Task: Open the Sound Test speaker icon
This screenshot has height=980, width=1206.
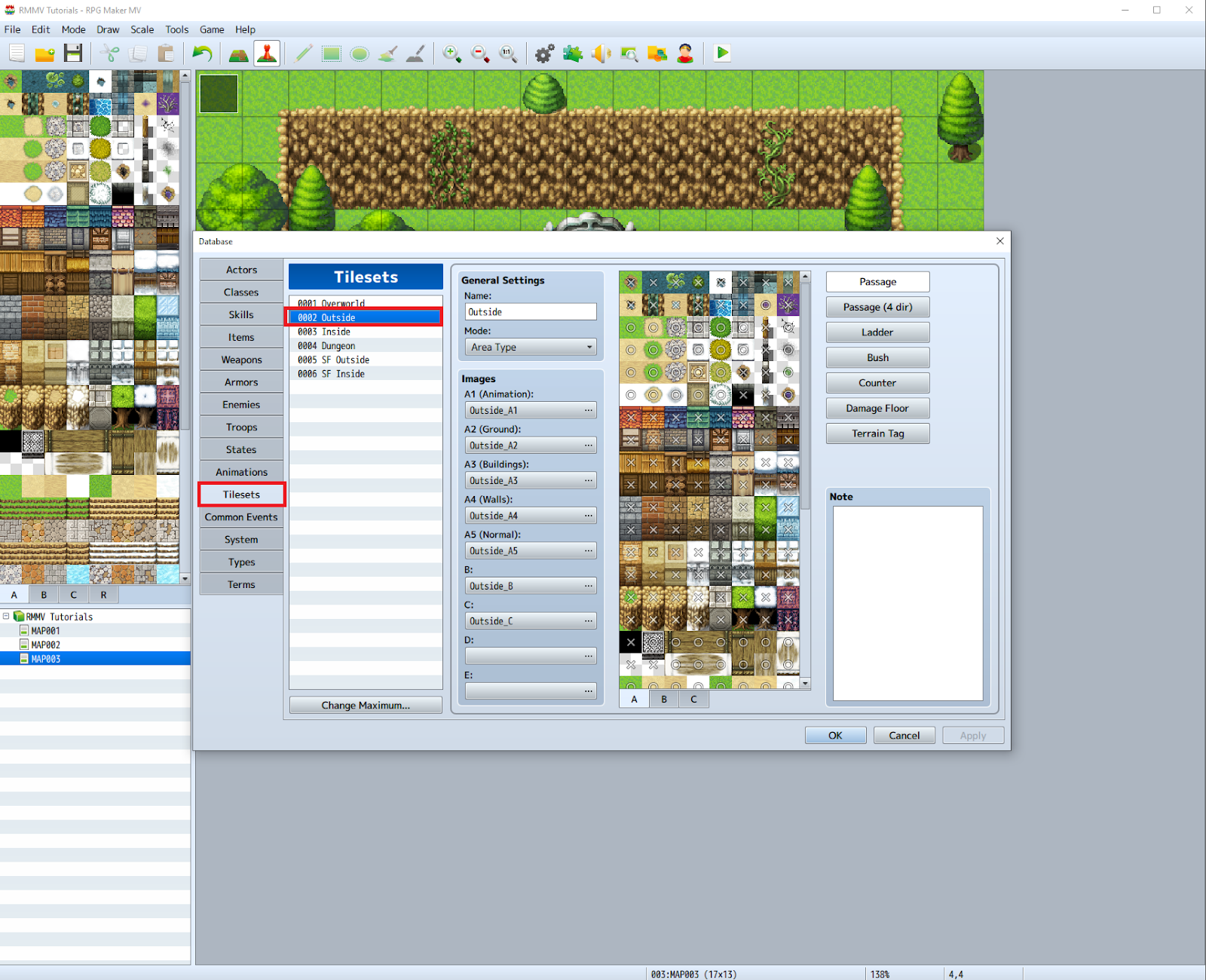Action: [601, 53]
